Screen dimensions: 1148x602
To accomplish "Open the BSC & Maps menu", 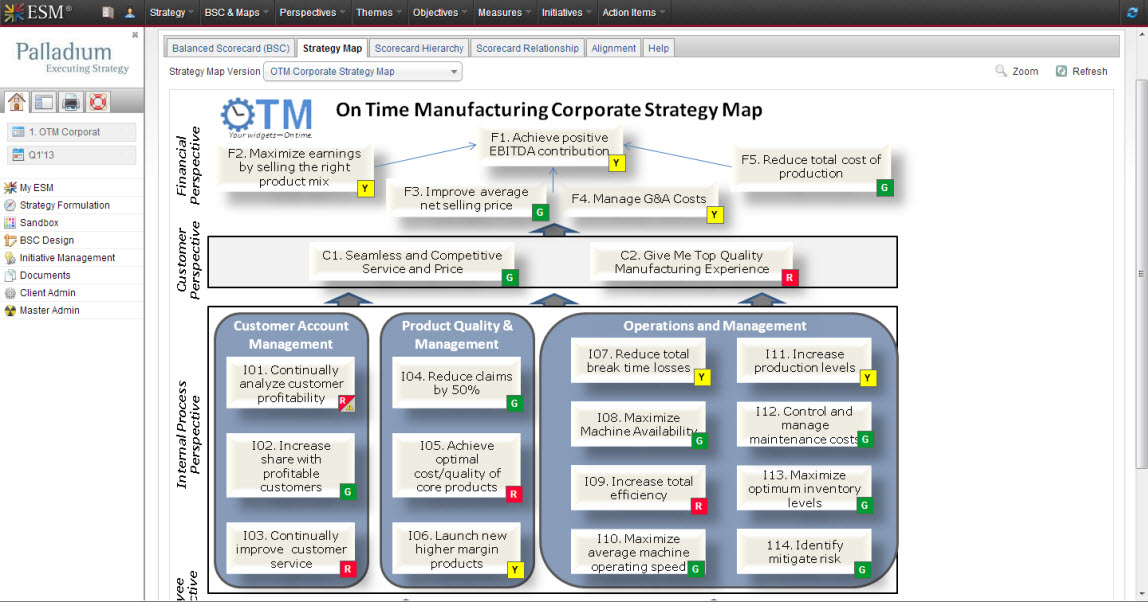I will tap(236, 12).
